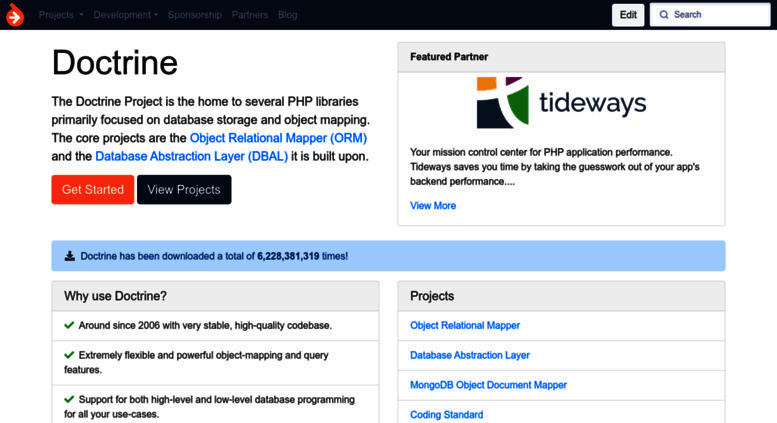Open the Projects dropdown menu
Viewport: 777px width, 423px height.
[x=61, y=15]
